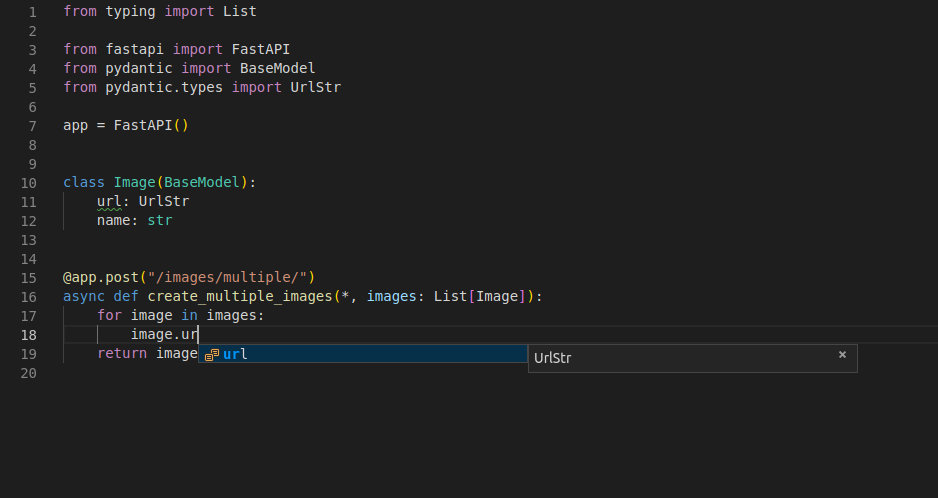Place cursor at end of image.ur text
This screenshot has height=498, width=938.
coord(199,335)
